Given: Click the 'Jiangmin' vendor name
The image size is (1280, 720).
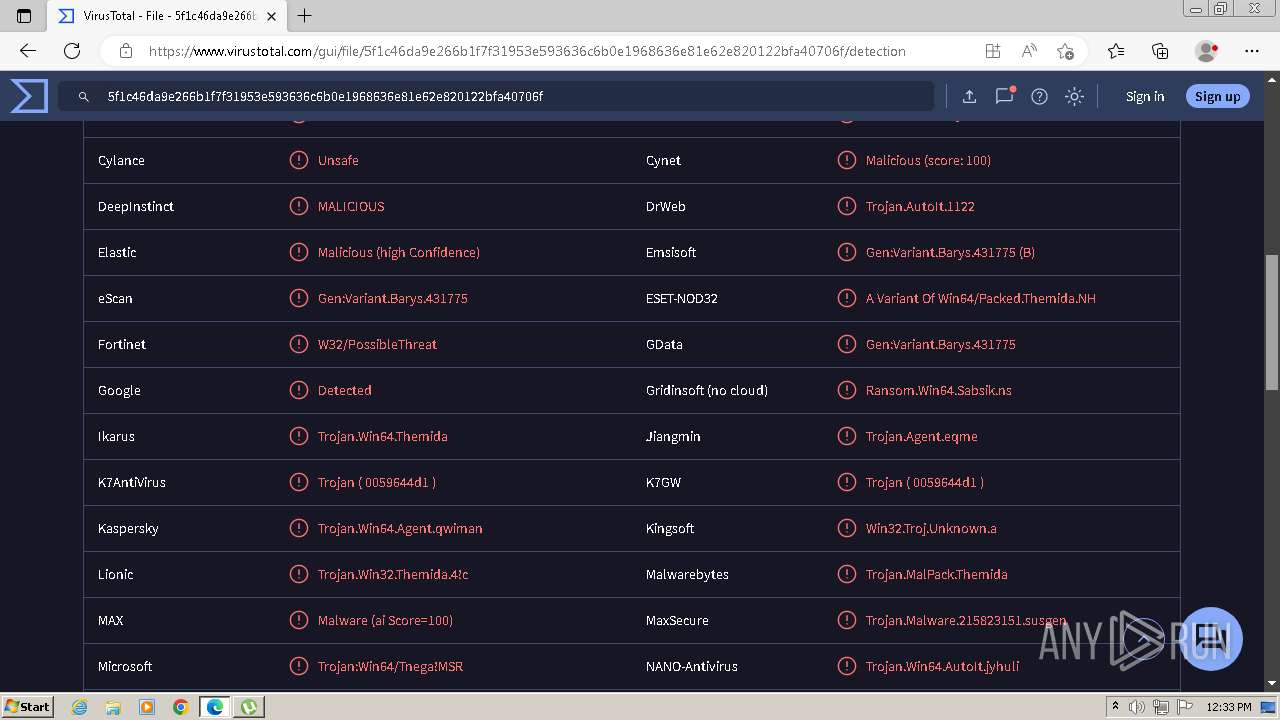Looking at the screenshot, I should [x=673, y=436].
